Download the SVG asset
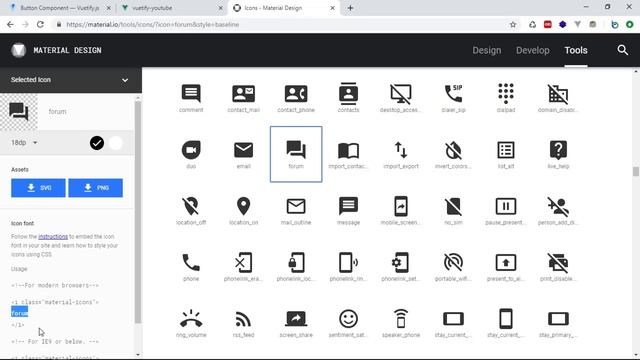The width and height of the screenshot is (640, 360). [x=38, y=188]
